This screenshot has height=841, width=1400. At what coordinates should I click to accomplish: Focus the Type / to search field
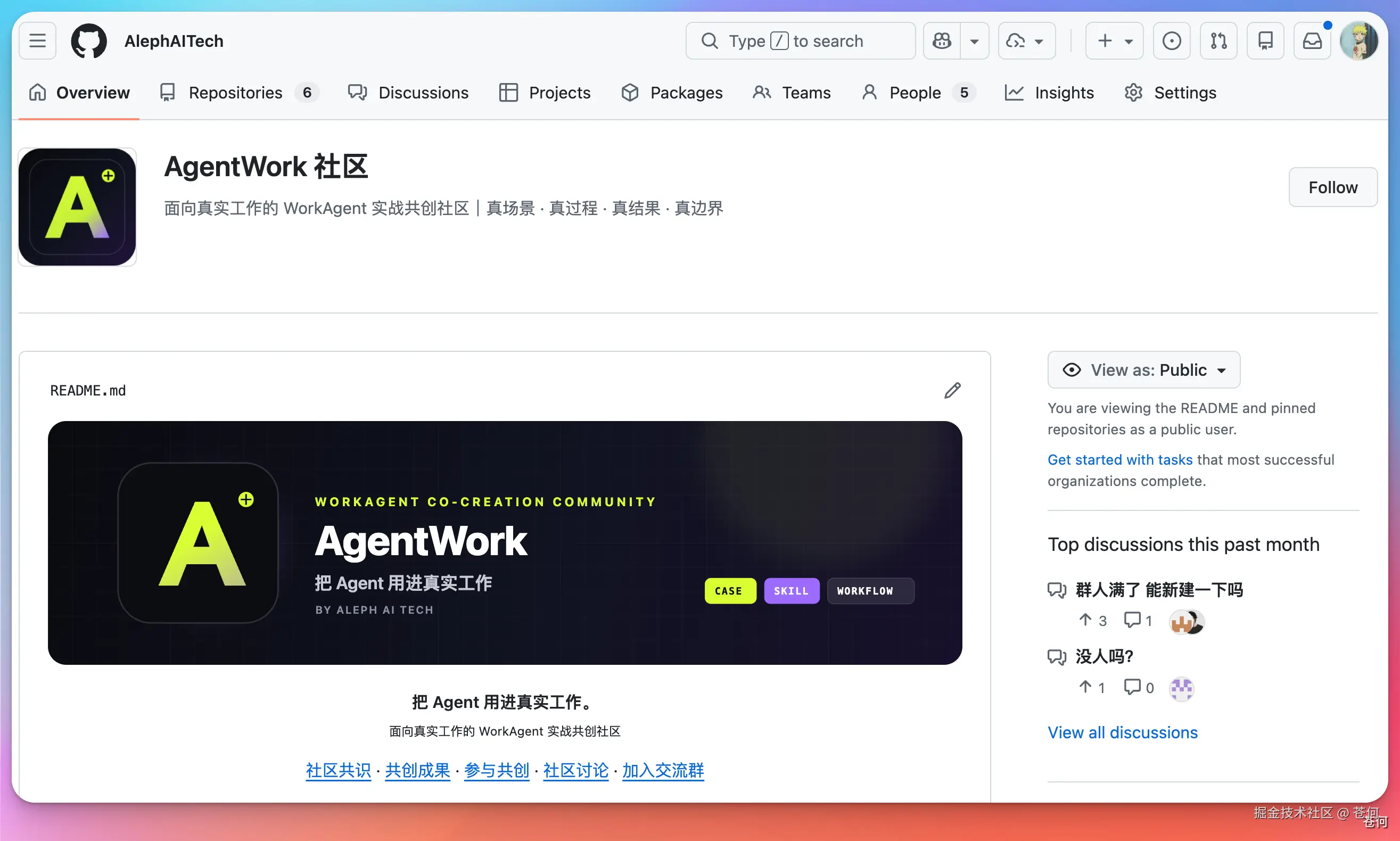pyautogui.click(x=800, y=41)
